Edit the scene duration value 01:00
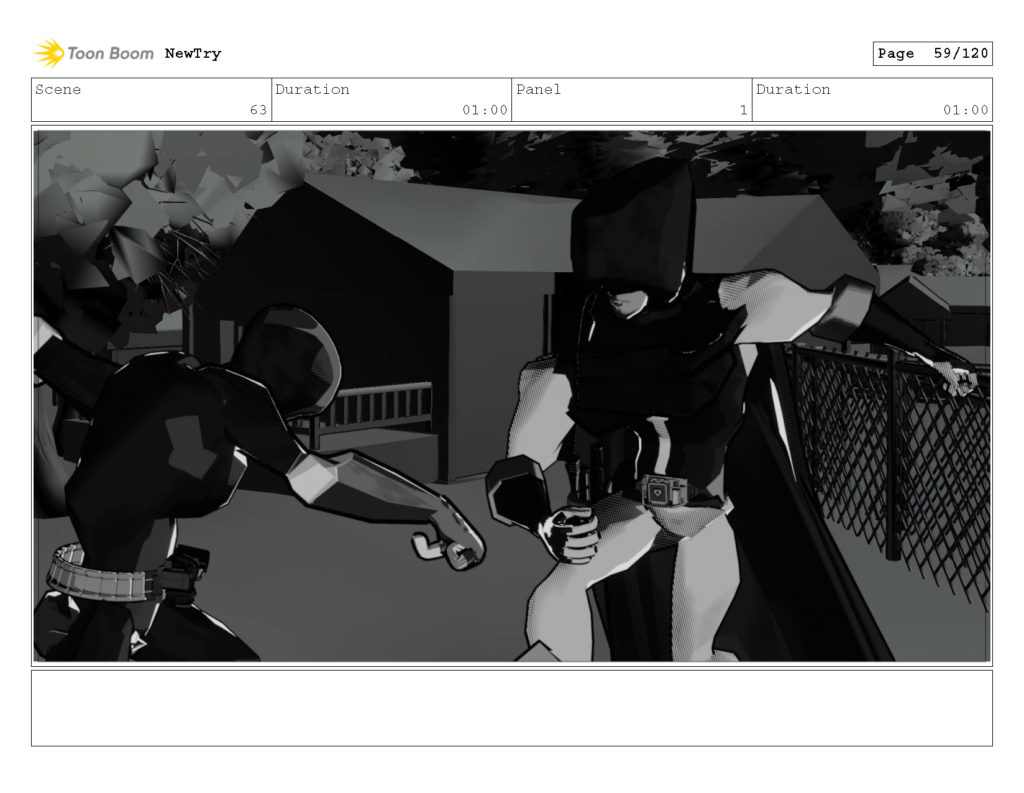The height and width of the screenshot is (793, 1024). [x=487, y=110]
